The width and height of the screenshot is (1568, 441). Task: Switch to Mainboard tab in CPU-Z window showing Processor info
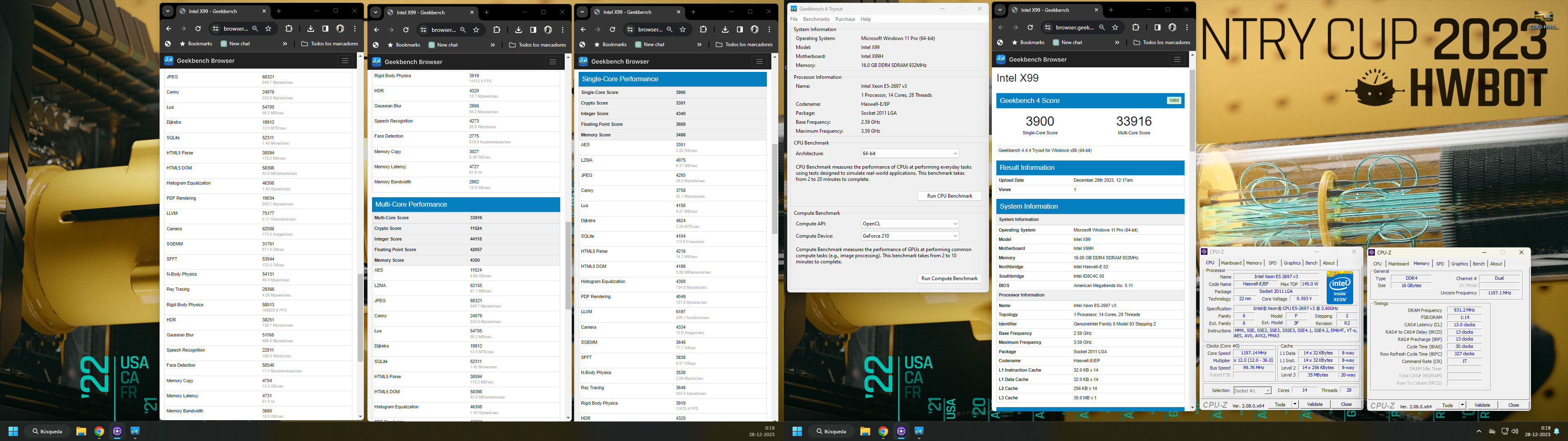[1231, 263]
